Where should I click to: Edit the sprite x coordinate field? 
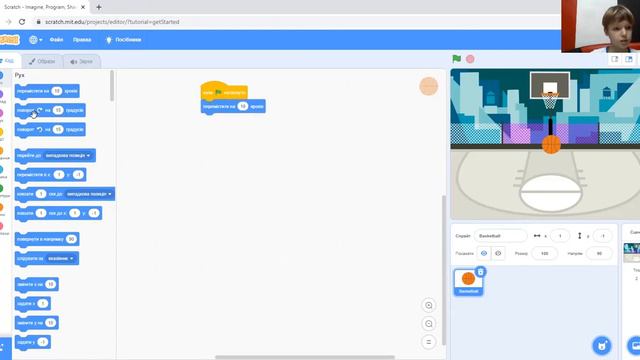(x=560, y=236)
